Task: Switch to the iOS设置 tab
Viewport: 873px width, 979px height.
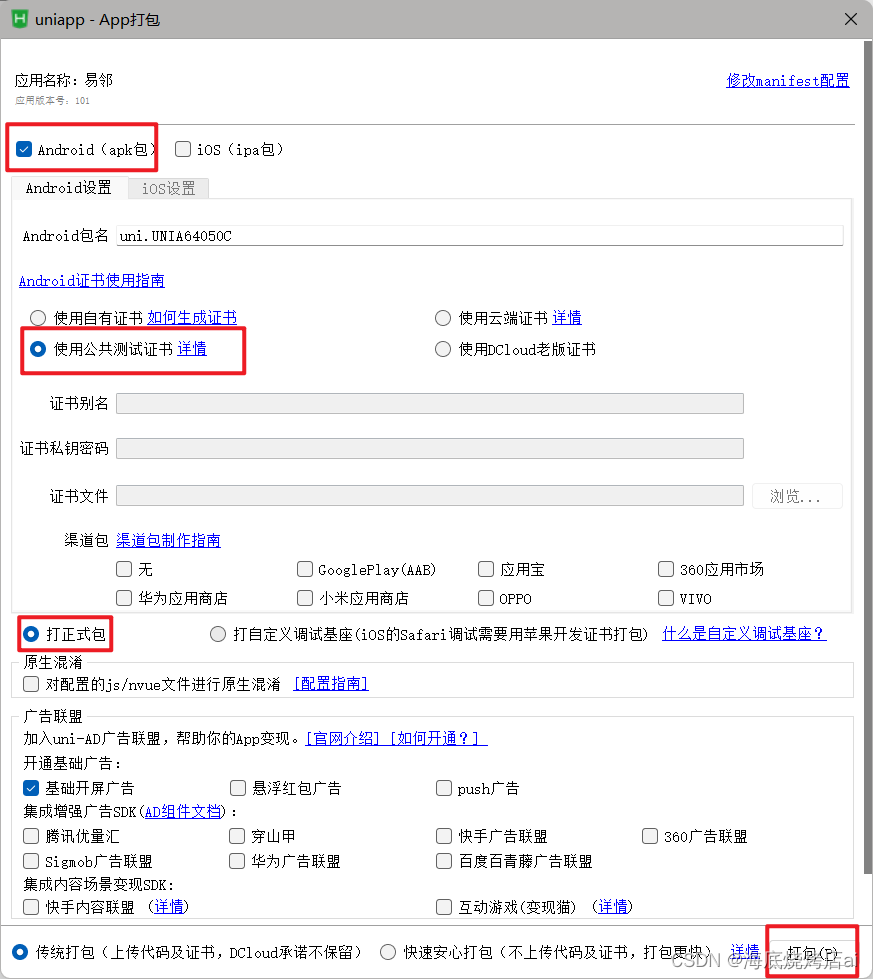Action: pyautogui.click(x=167, y=187)
